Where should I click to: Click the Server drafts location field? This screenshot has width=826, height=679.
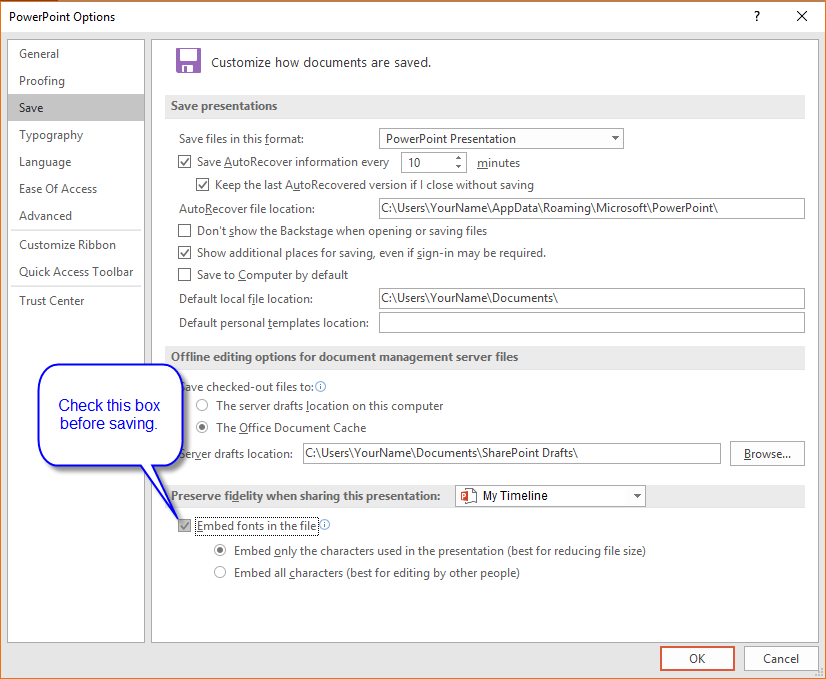click(512, 454)
